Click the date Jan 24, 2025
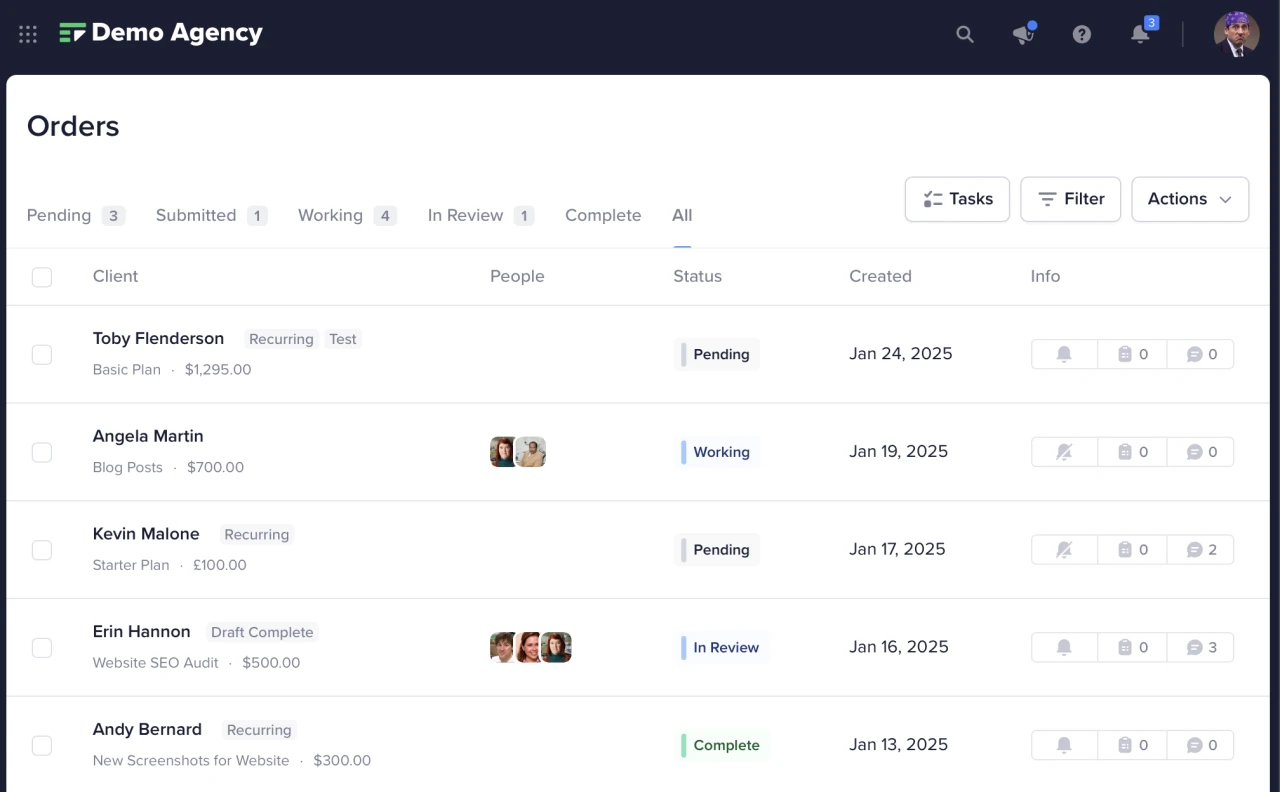1280x792 pixels. click(901, 354)
